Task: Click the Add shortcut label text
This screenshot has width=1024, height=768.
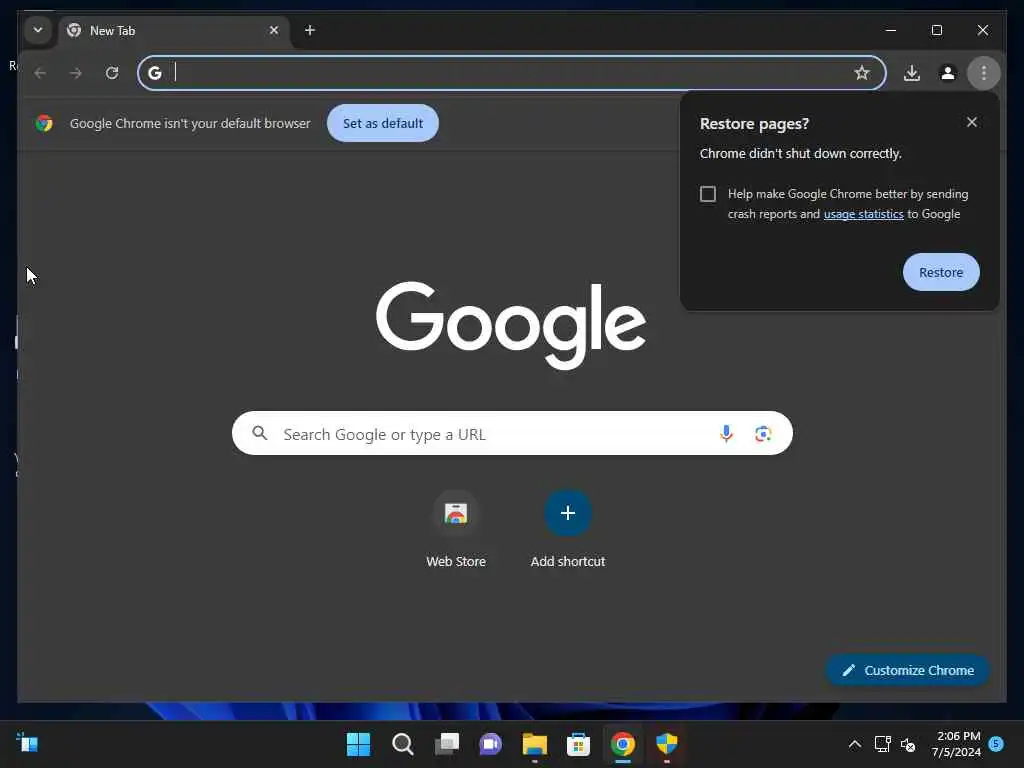Action: point(568,562)
